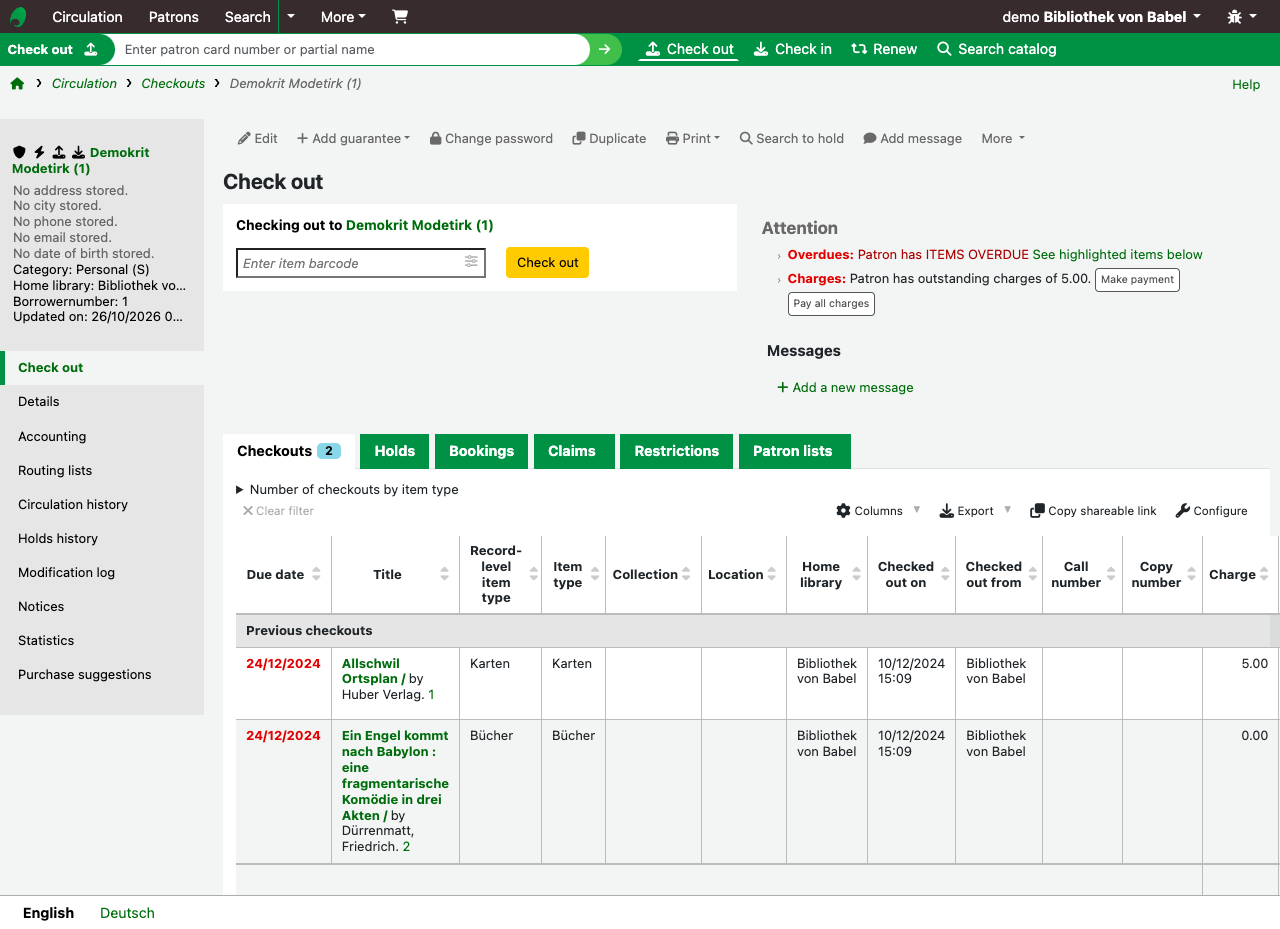This screenshot has height=929, width=1280.
Task: Click the bug icon in the top-right corner
Action: [1235, 17]
